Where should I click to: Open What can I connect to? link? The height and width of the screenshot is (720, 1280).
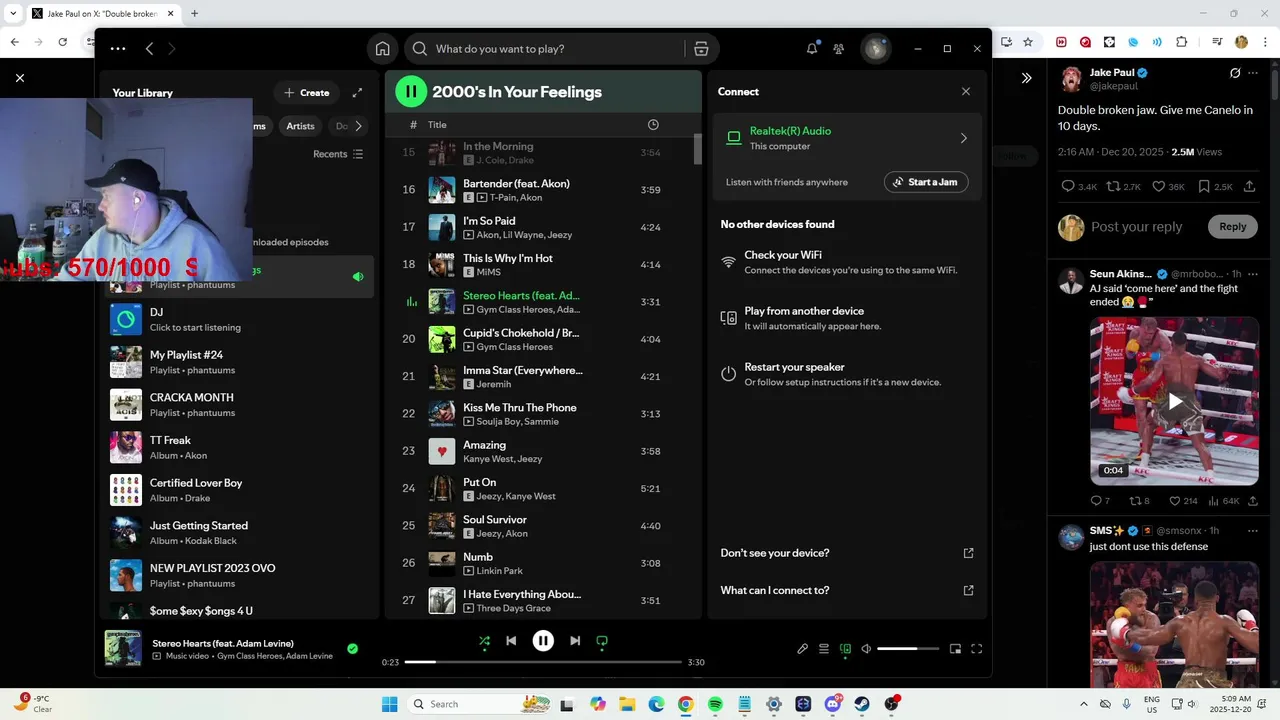[847, 590]
